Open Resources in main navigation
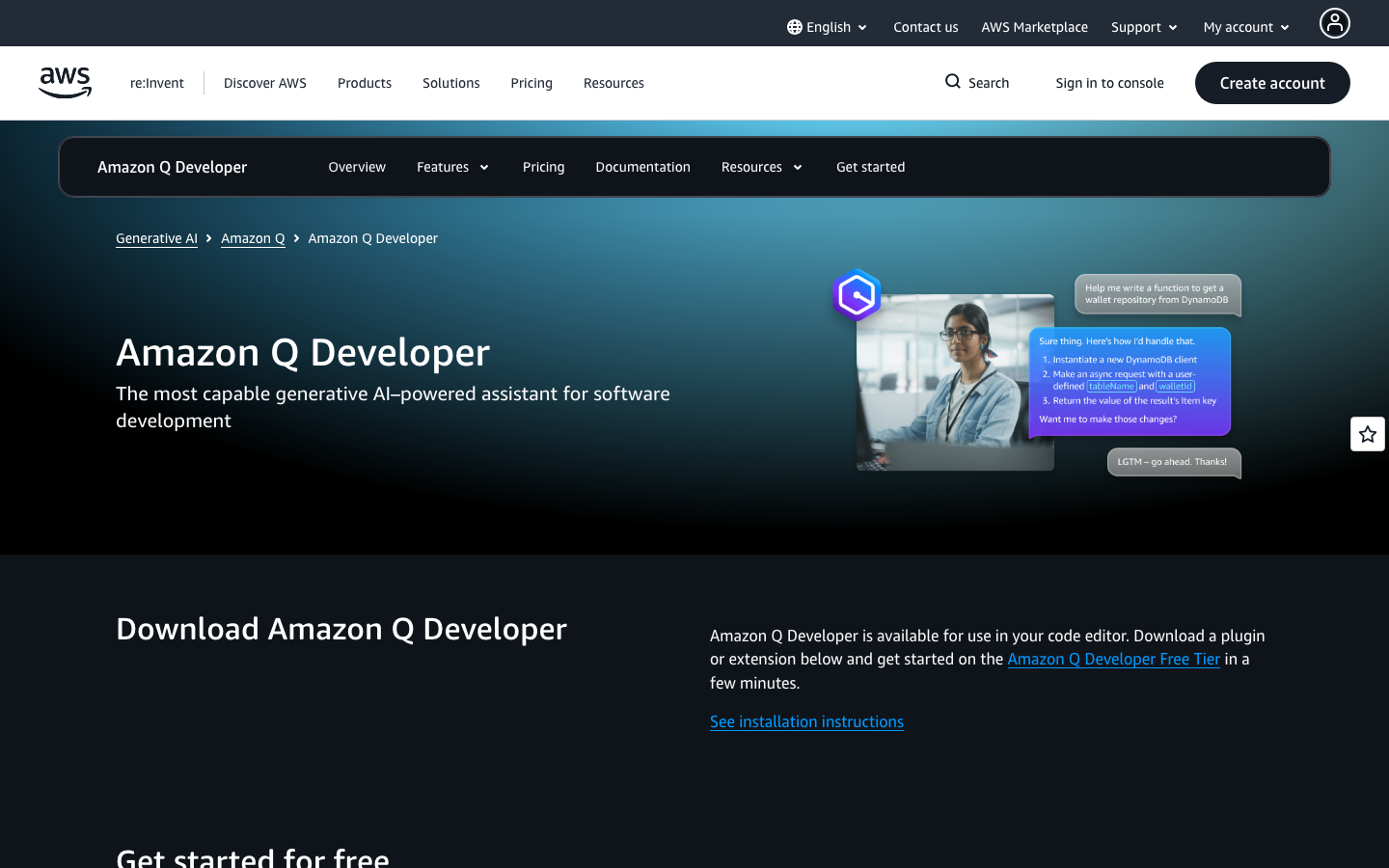The image size is (1389, 868). click(x=613, y=83)
